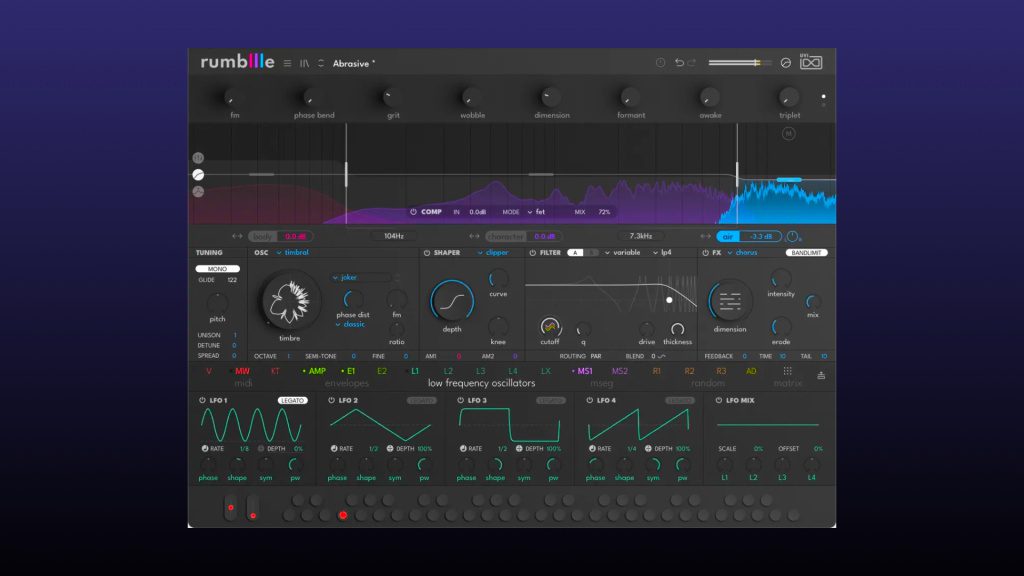Open the modulation matrix grid icon

[x=788, y=371]
